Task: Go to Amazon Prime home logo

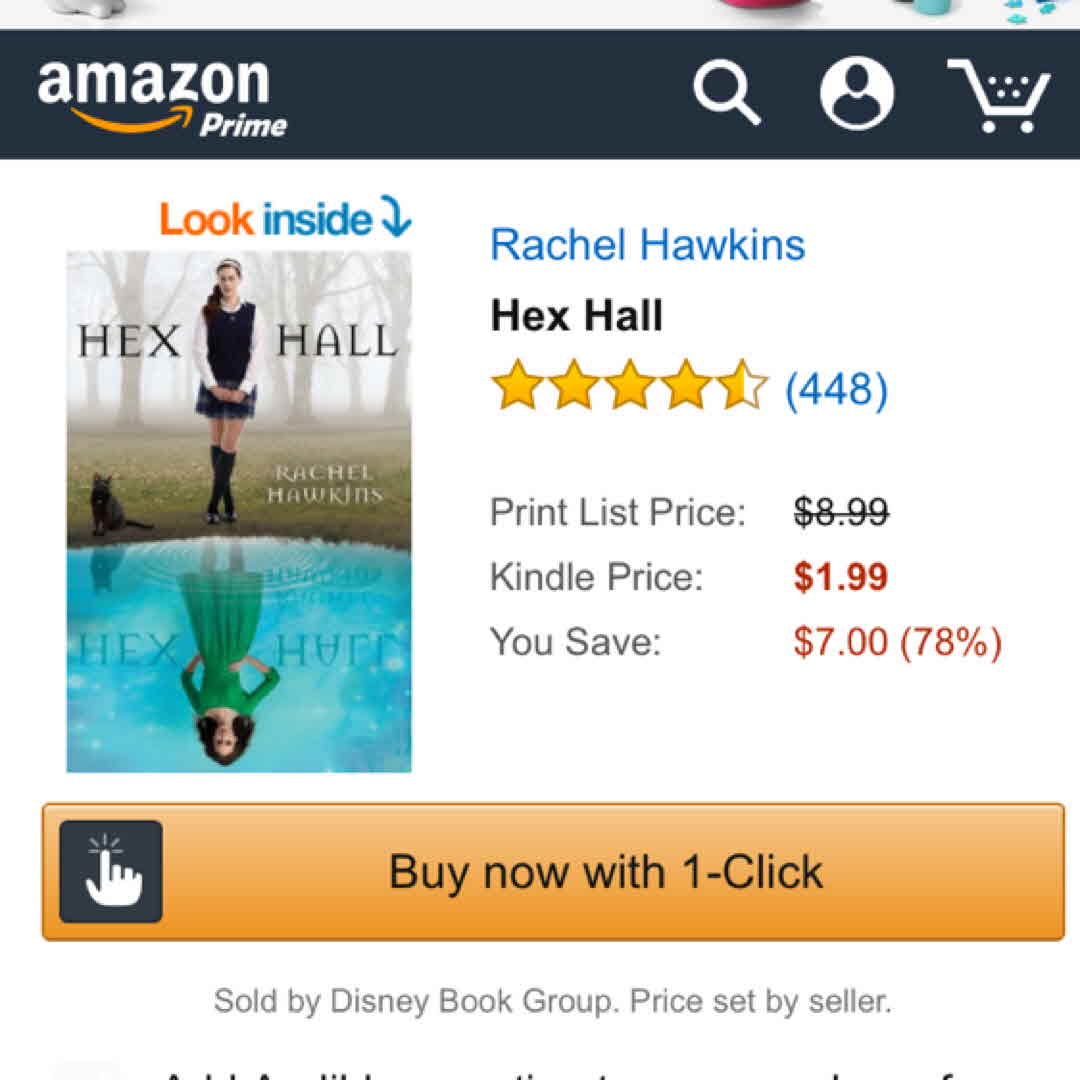Action: [163, 98]
